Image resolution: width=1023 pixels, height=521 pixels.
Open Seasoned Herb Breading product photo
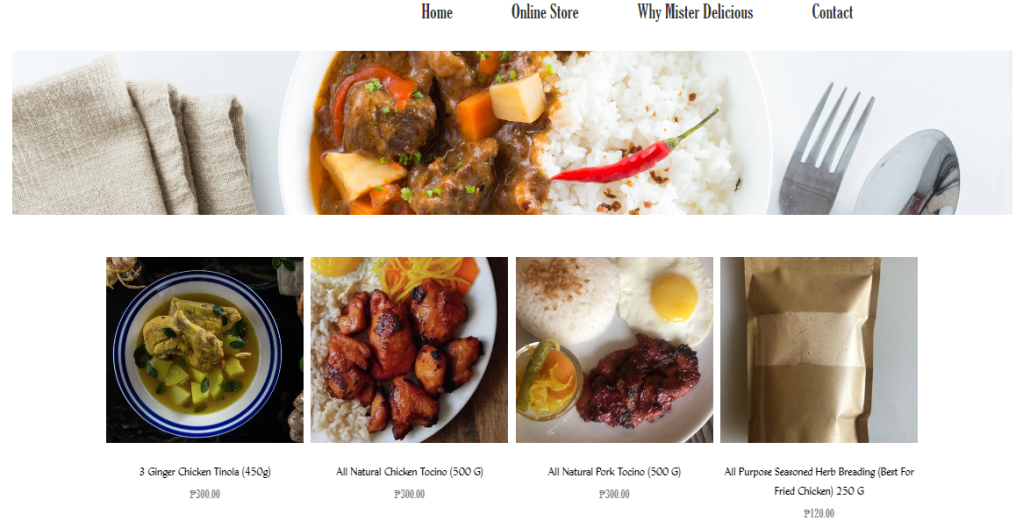[819, 350]
